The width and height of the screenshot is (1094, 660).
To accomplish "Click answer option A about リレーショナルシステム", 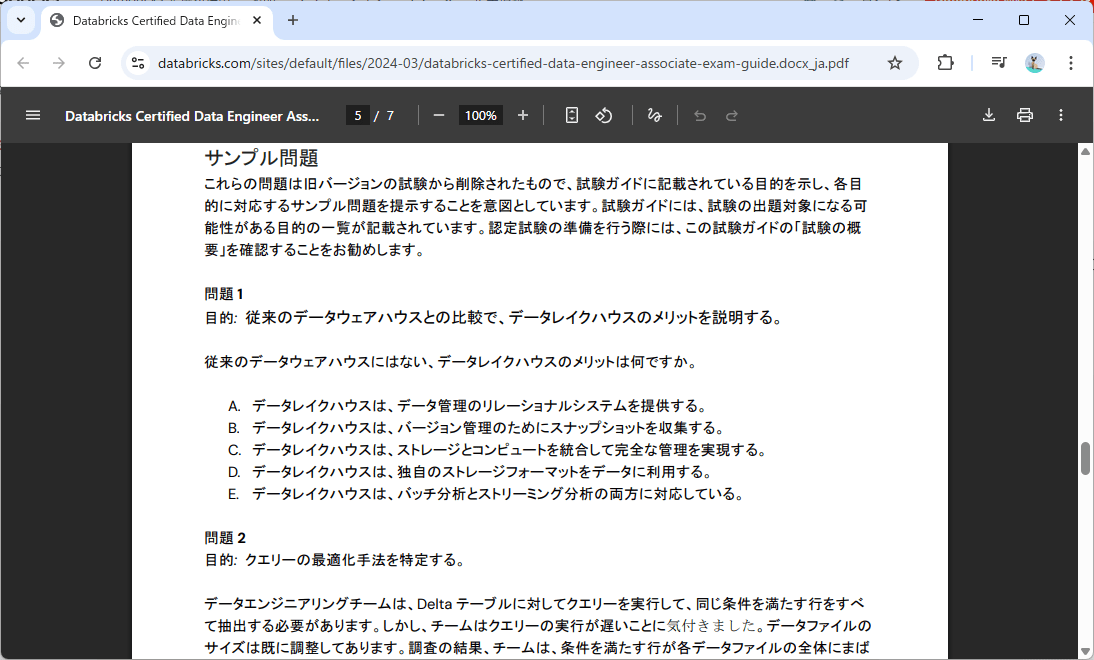I will pos(469,405).
